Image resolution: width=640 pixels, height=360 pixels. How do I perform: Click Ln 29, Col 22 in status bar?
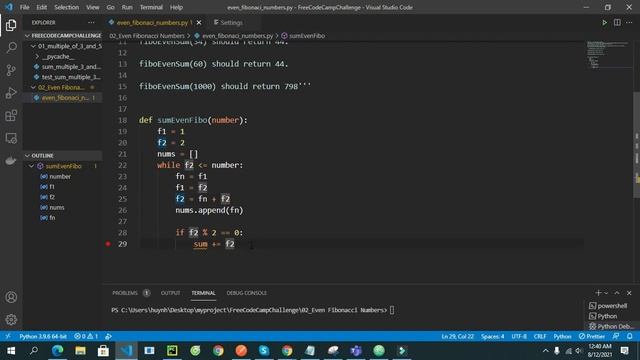(x=458, y=336)
